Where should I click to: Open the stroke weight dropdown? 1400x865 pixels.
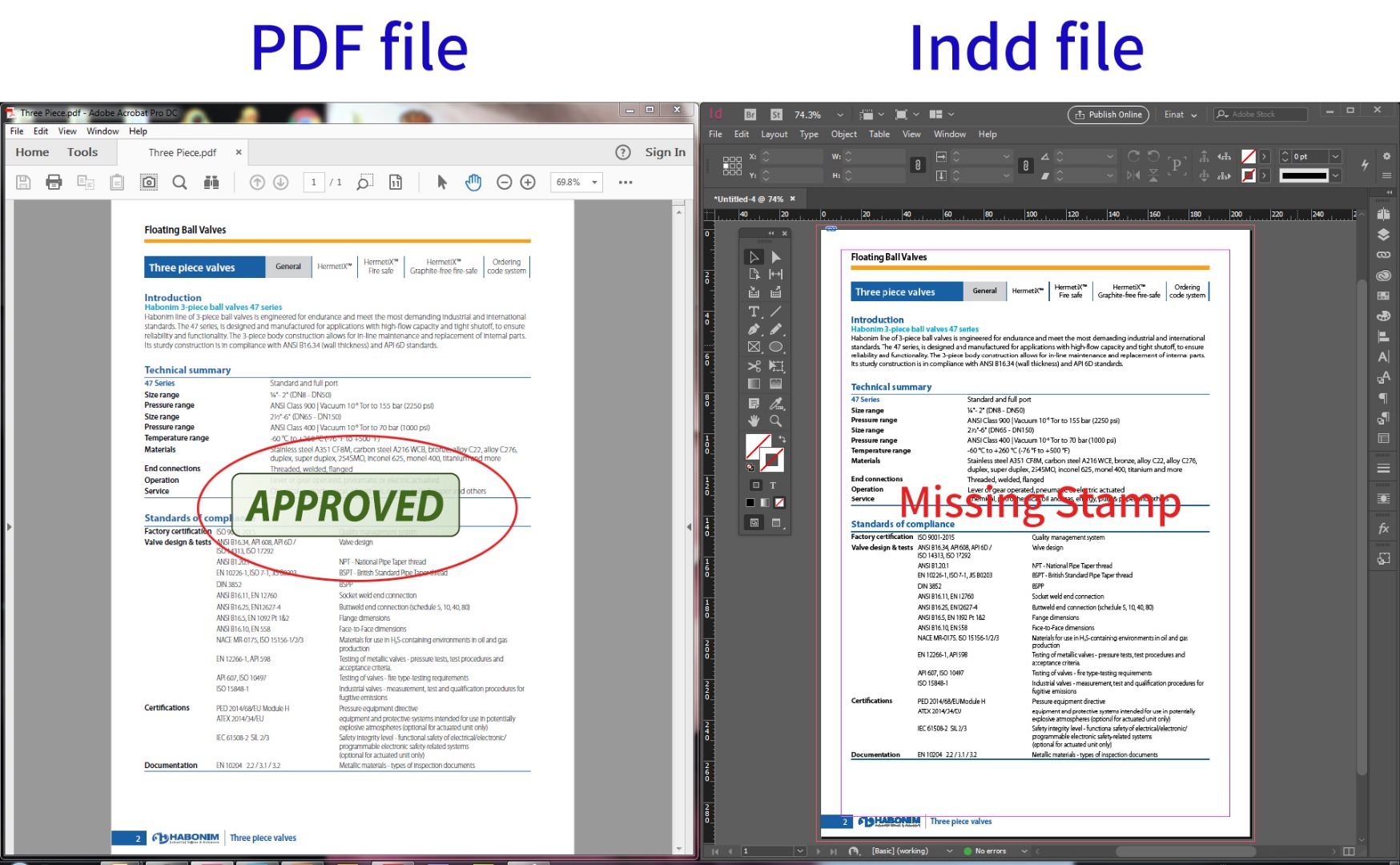click(x=1335, y=157)
